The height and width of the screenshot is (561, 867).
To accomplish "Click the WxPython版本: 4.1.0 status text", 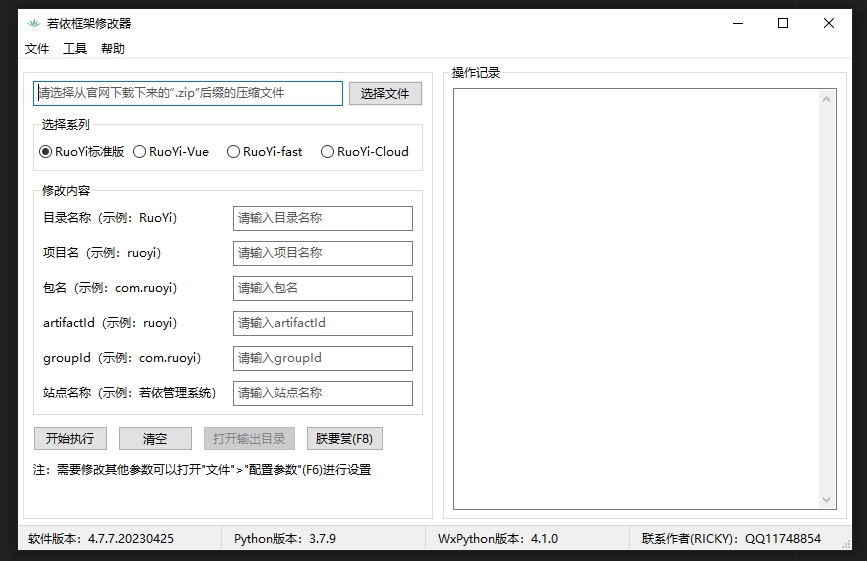I will tap(498, 538).
